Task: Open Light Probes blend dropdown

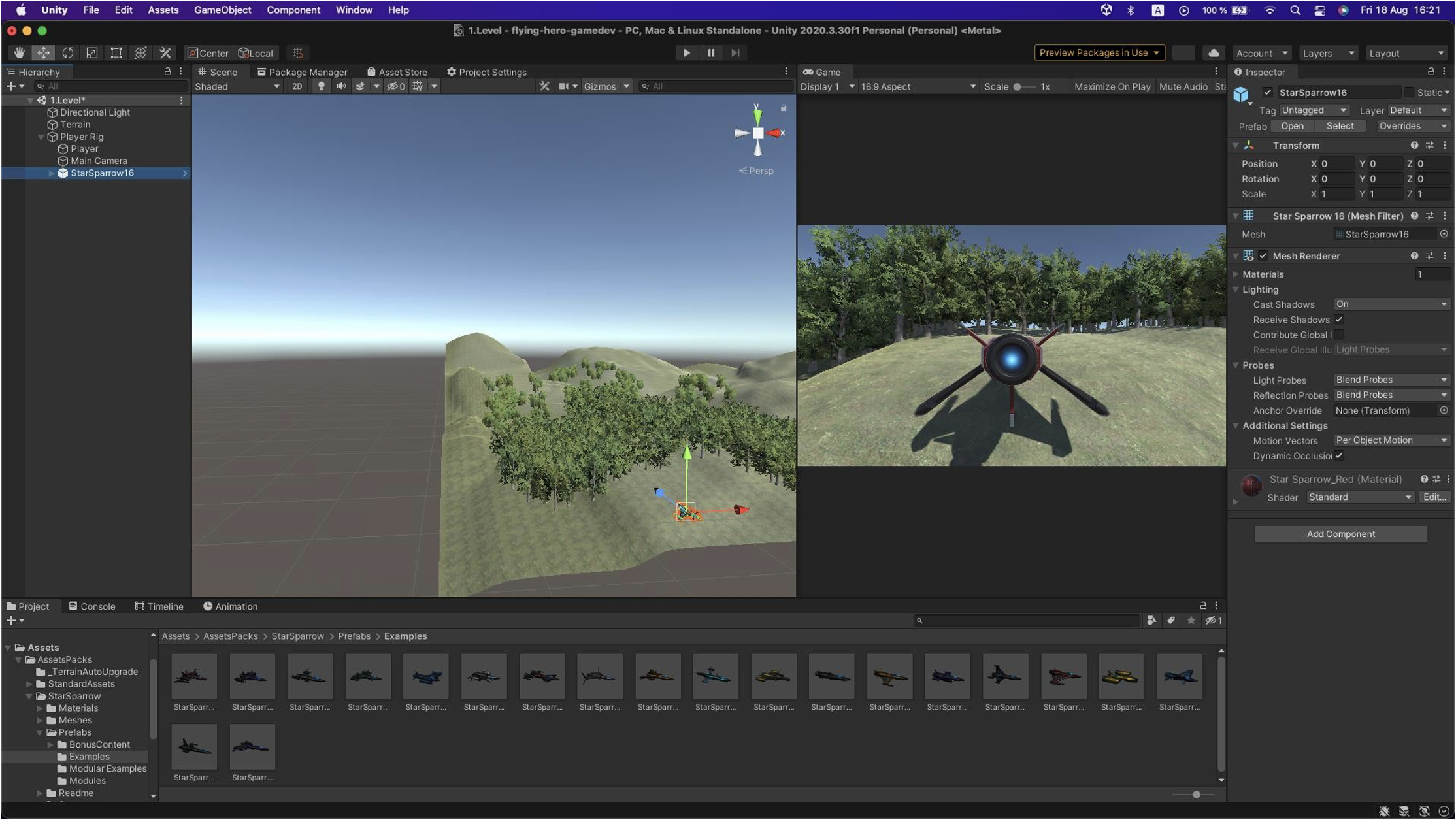Action: coord(1392,380)
